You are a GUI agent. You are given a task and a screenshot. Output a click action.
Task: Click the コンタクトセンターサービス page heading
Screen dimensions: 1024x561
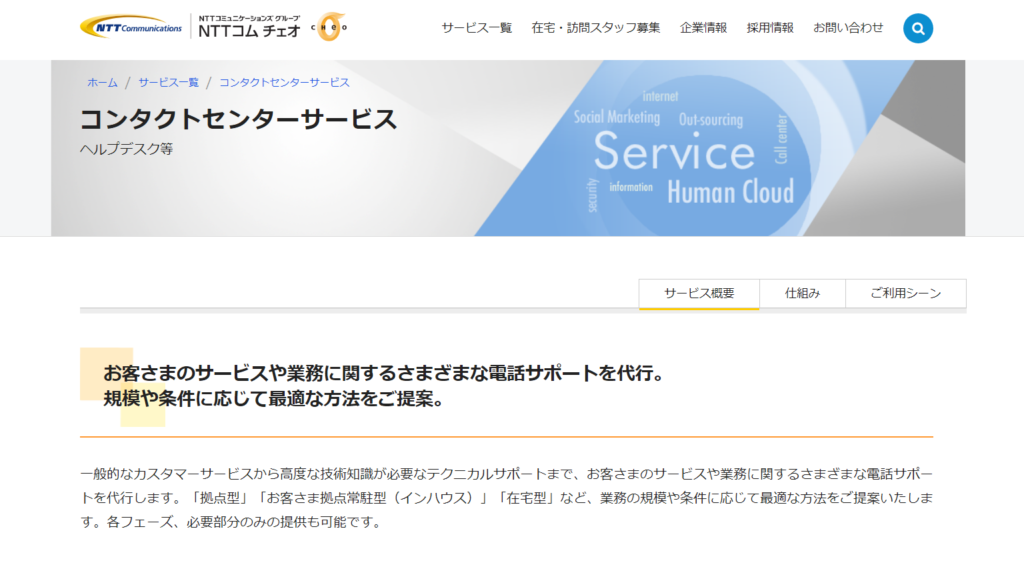point(238,120)
